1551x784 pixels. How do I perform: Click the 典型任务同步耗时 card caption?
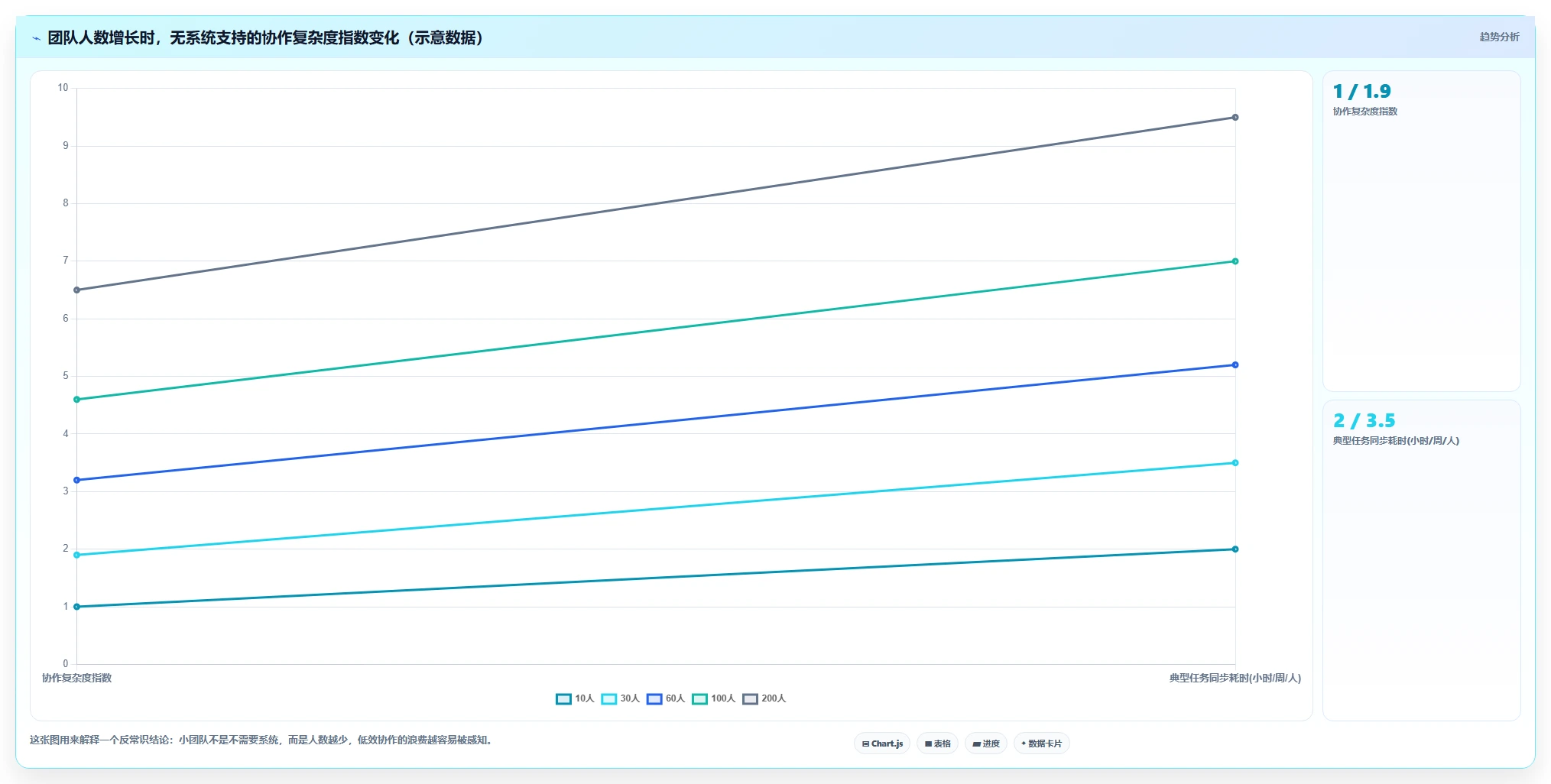pos(1396,441)
